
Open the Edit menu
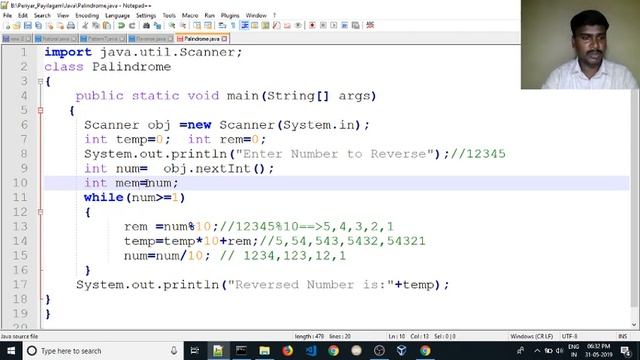pos(23,15)
